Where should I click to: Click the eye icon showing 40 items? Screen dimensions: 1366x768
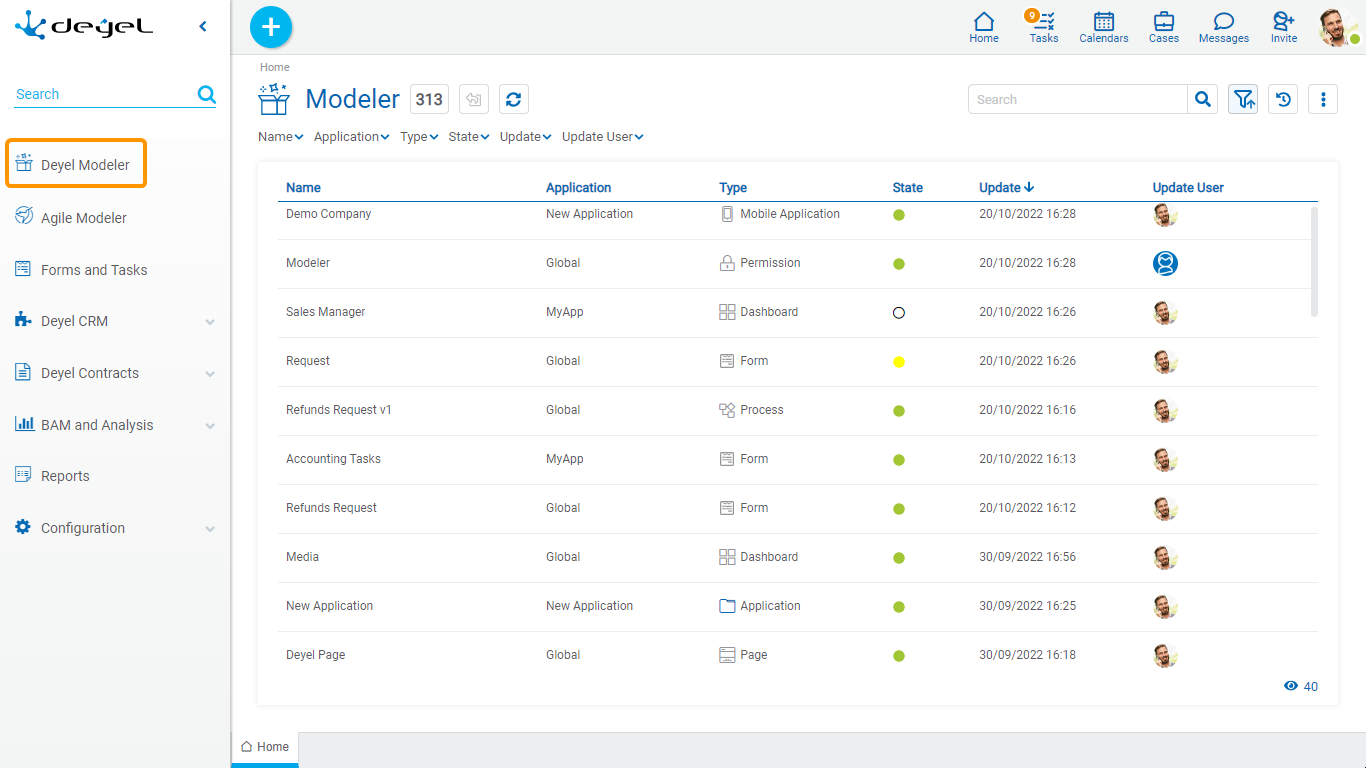(x=1291, y=686)
